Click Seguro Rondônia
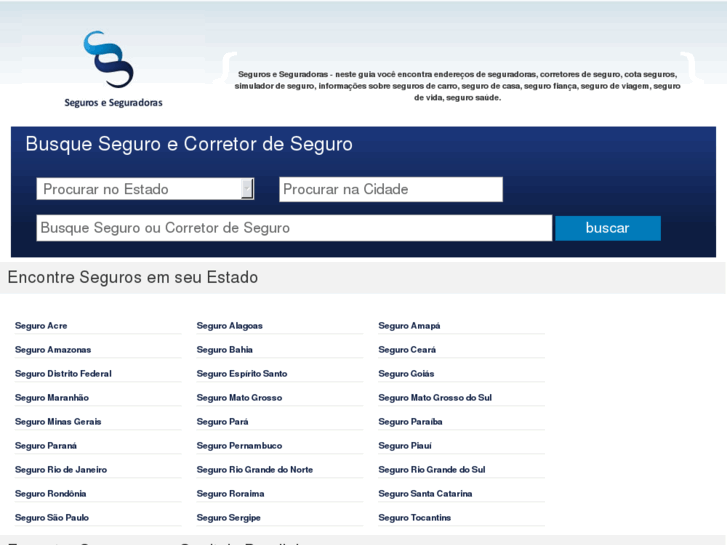727x545 pixels. coord(51,494)
